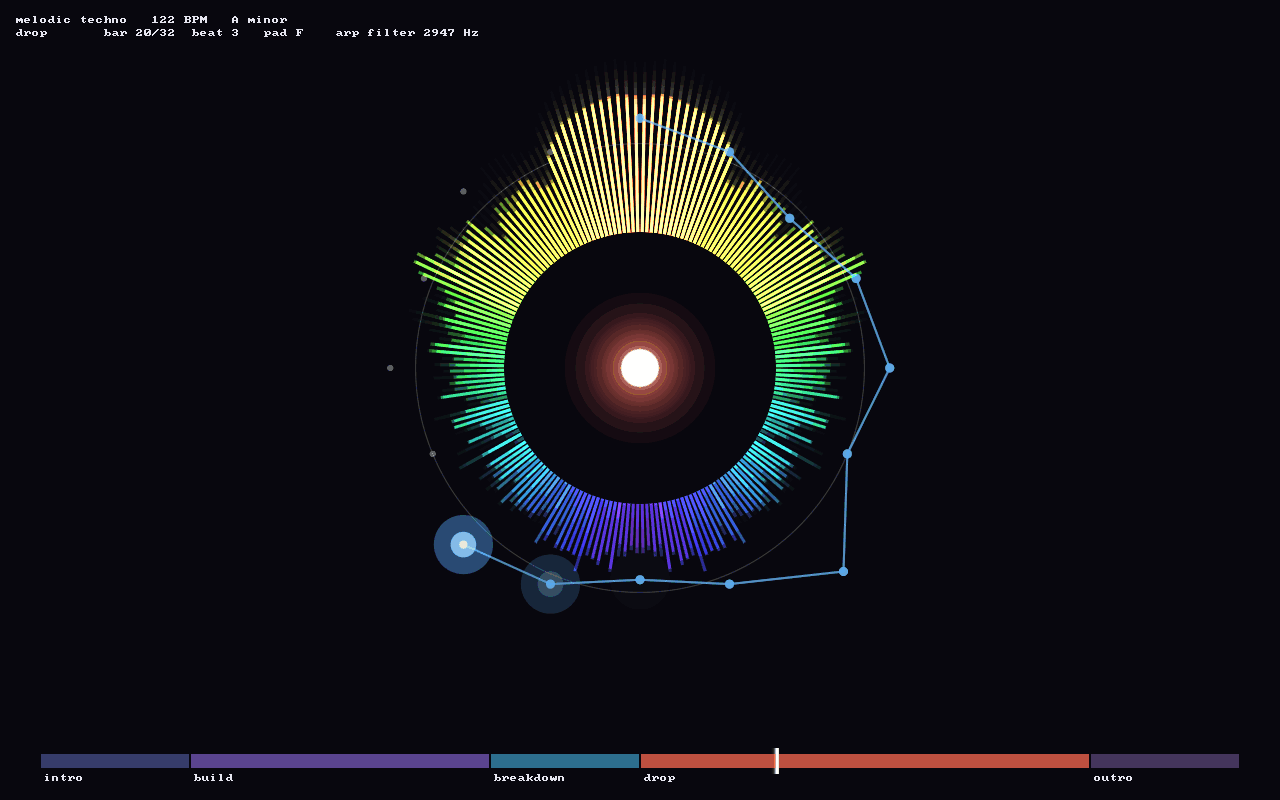Click the rightmost arp node of the polyline

coord(889,368)
